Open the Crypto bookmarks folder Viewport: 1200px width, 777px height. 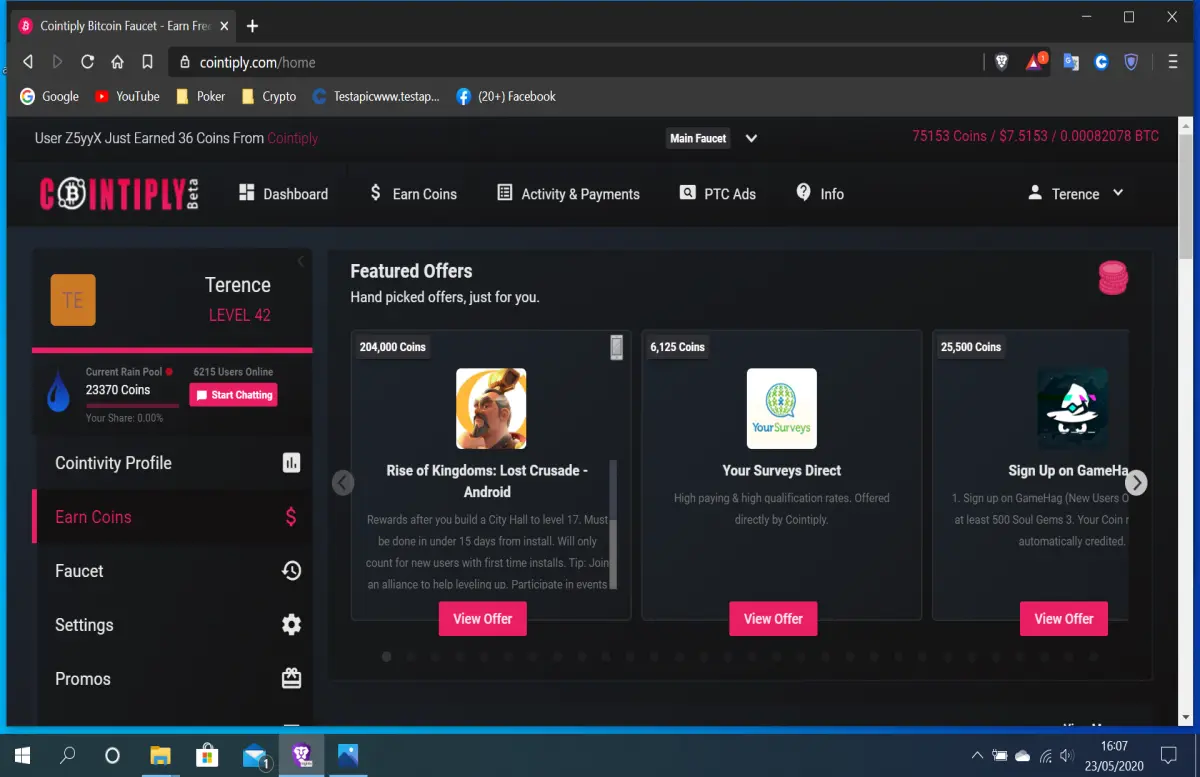(268, 97)
